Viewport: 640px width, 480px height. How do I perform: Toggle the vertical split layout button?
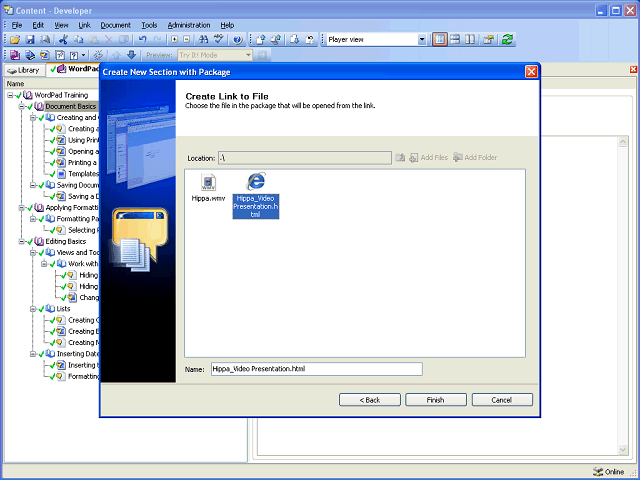tap(470, 40)
